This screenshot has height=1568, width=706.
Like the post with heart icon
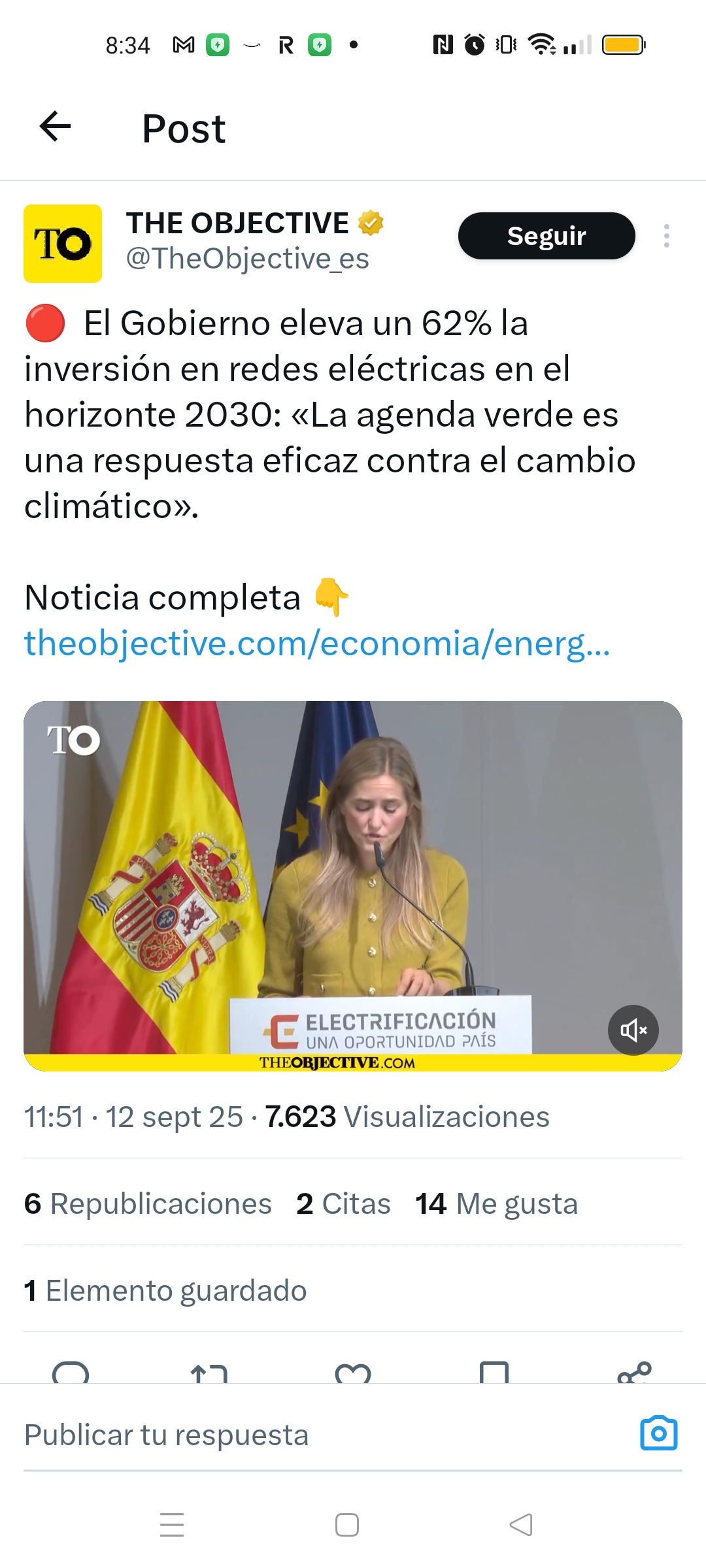353,1373
